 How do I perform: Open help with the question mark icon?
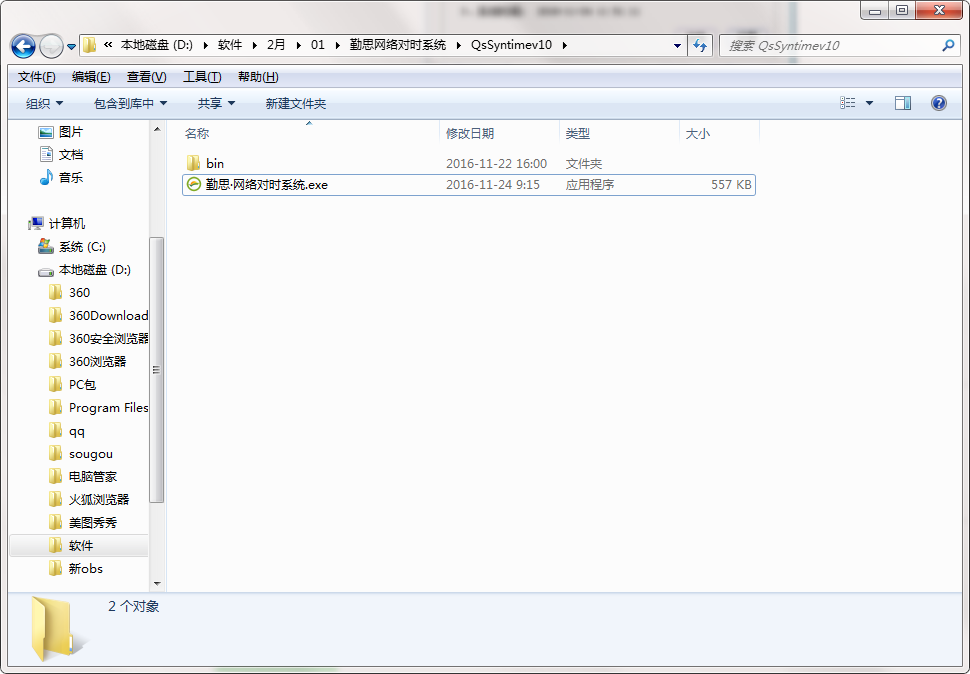pos(938,103)
